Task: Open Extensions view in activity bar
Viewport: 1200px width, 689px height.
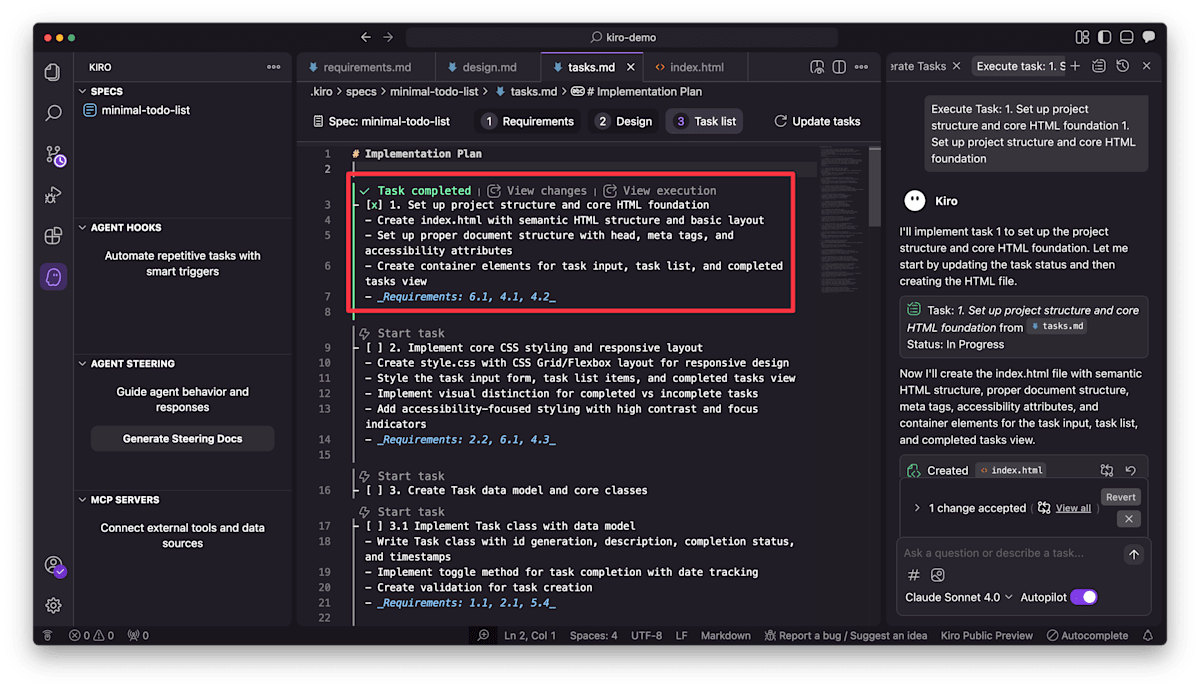Action: click(53, 236)
